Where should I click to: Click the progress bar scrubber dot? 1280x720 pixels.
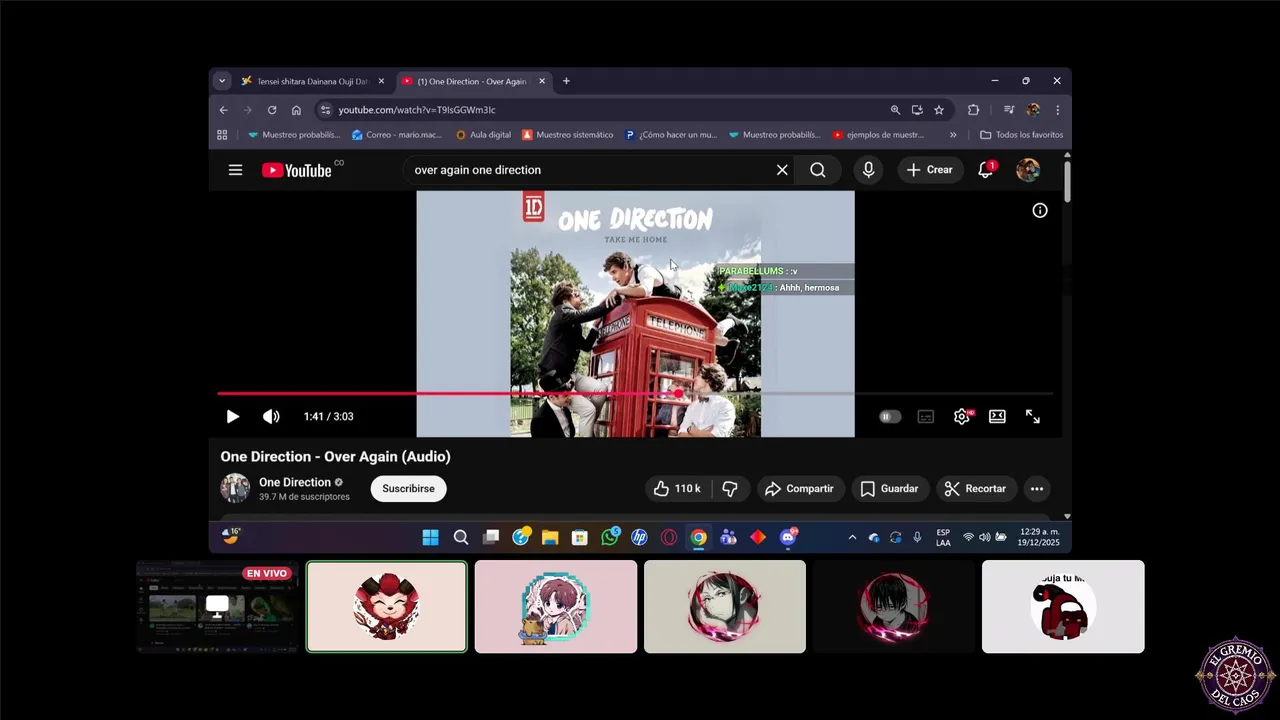(x=680, y=394)
